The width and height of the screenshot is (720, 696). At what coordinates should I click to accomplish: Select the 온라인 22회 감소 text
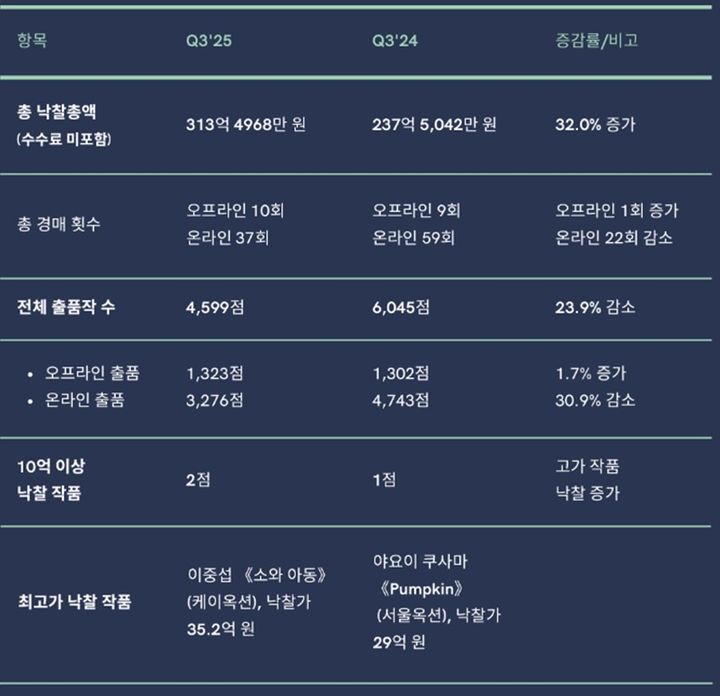(x=614, y=238)
